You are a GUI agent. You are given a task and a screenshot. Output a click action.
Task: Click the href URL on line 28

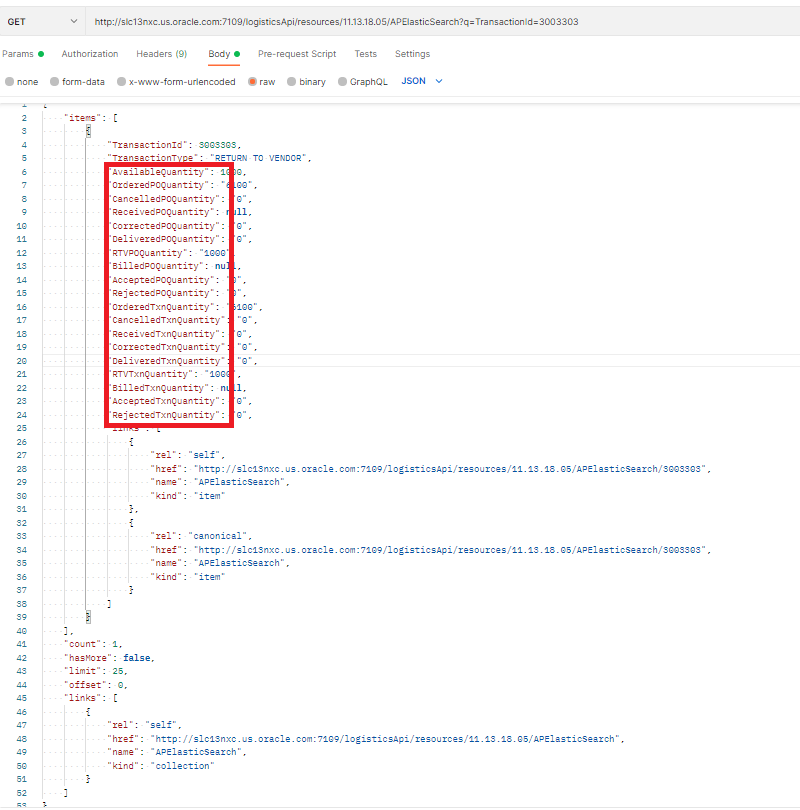tap(449, 469)
